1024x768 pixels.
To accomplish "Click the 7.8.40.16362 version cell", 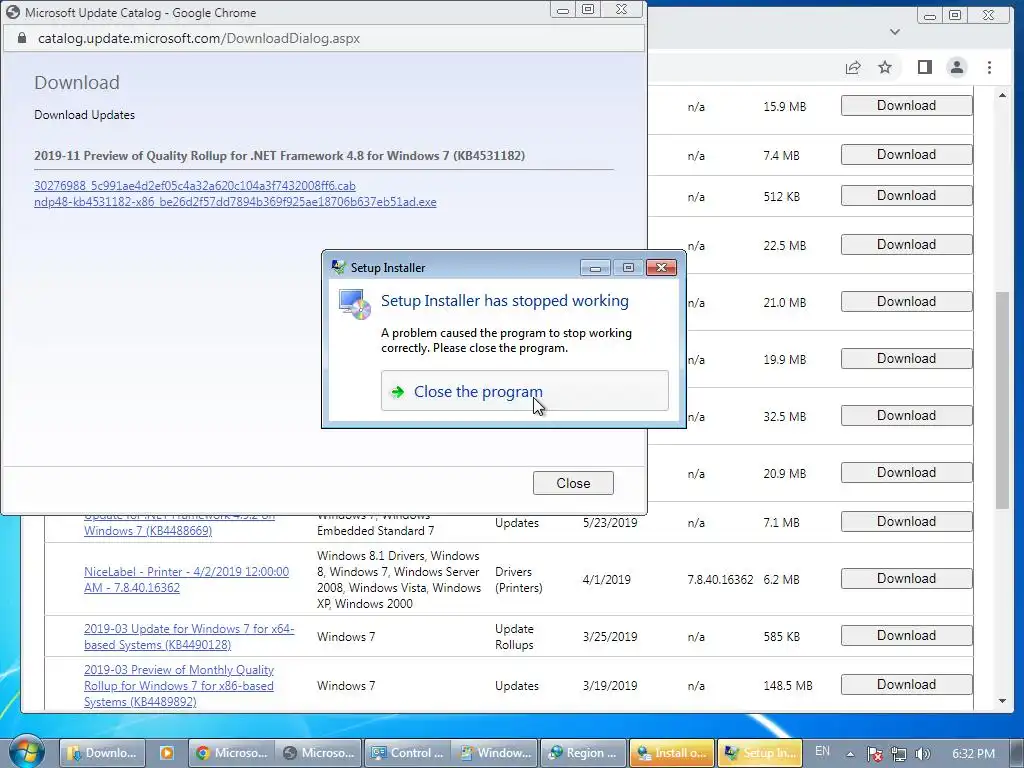I will click(x=720, y=579).
